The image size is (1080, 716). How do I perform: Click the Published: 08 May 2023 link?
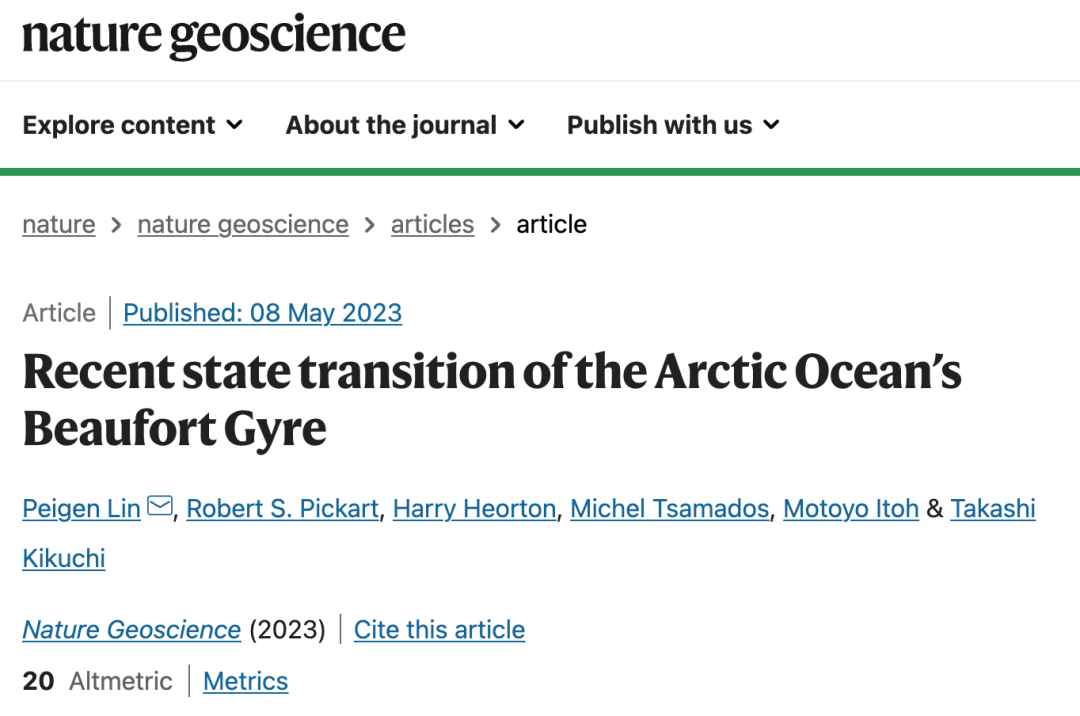262,313
